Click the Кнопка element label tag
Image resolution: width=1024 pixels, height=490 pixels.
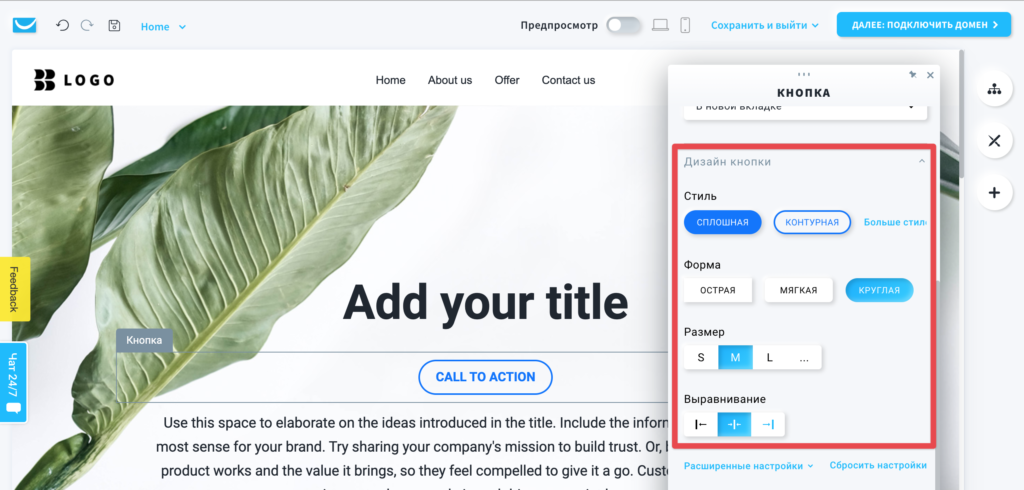(144, 340)
